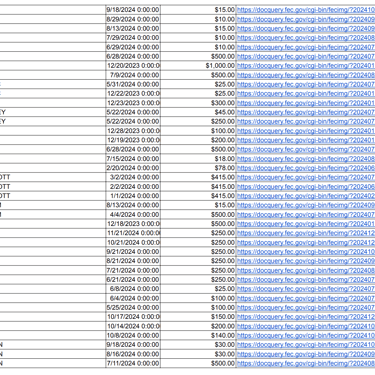Select the $1,000.00 amount cell
This screenshot has height=375, width=375.
[x=198, y=66]
